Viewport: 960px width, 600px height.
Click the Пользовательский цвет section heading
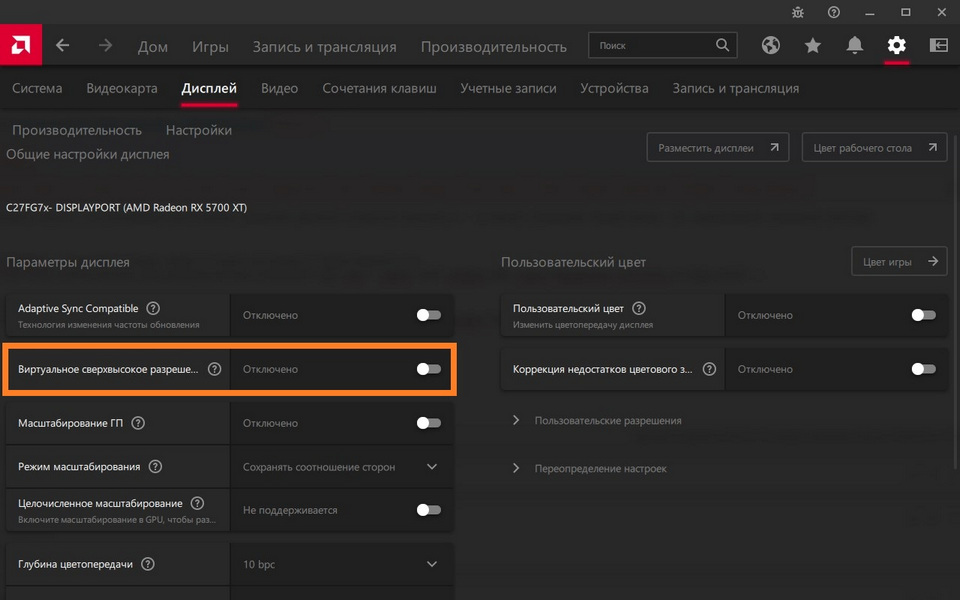(573, 262)
